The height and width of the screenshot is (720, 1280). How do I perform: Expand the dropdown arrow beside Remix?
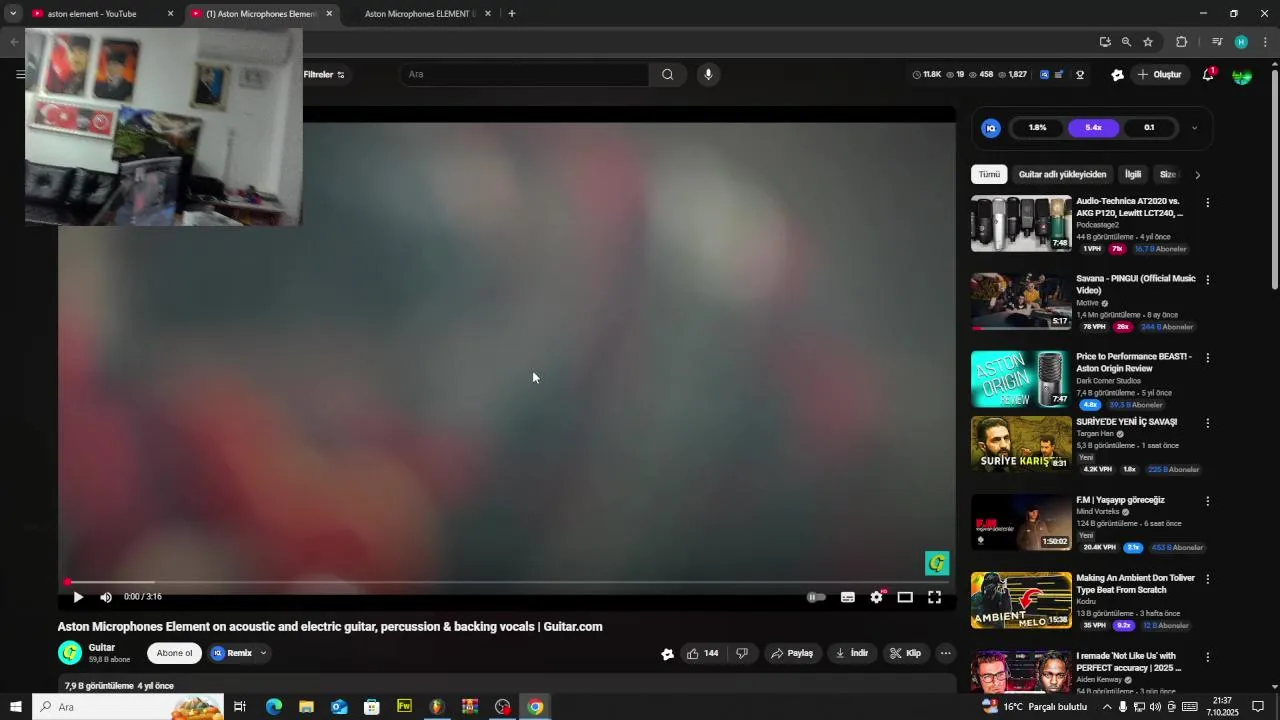tap(263, 653)
